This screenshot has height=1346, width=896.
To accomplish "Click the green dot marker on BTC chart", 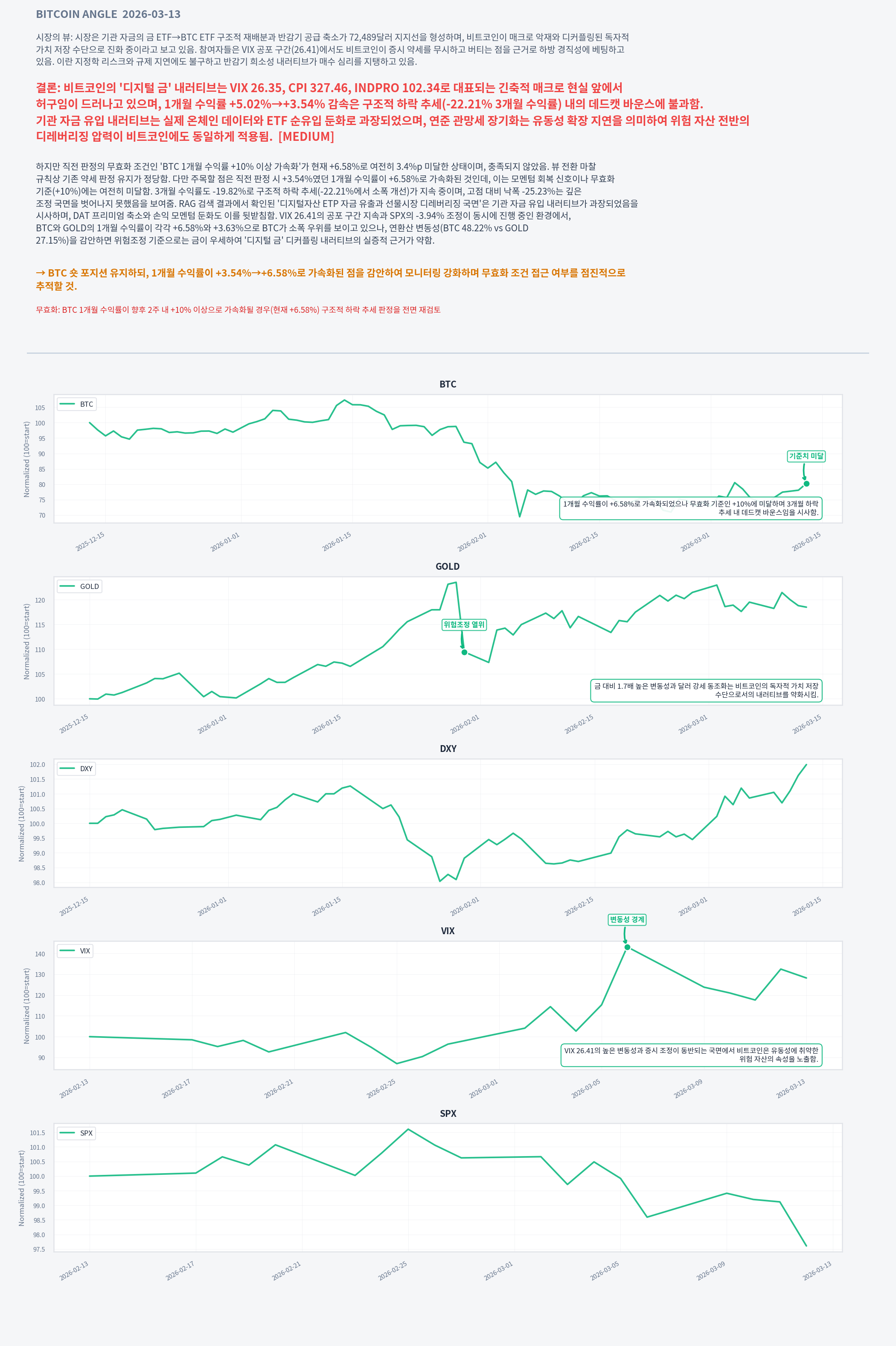I will pos(806,484).
